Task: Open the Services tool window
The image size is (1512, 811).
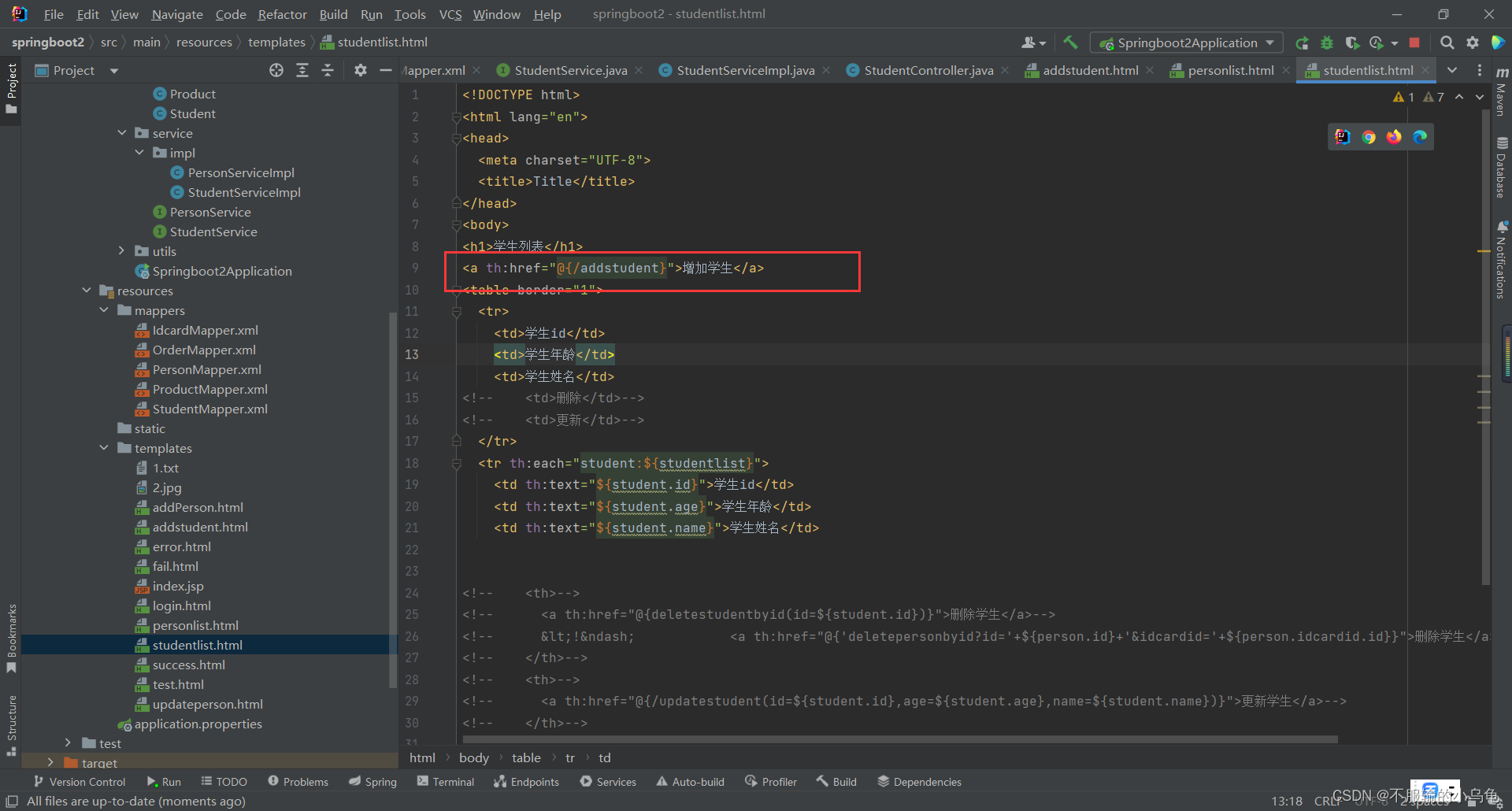Action: pyautogui.click(x=608, y=781)
